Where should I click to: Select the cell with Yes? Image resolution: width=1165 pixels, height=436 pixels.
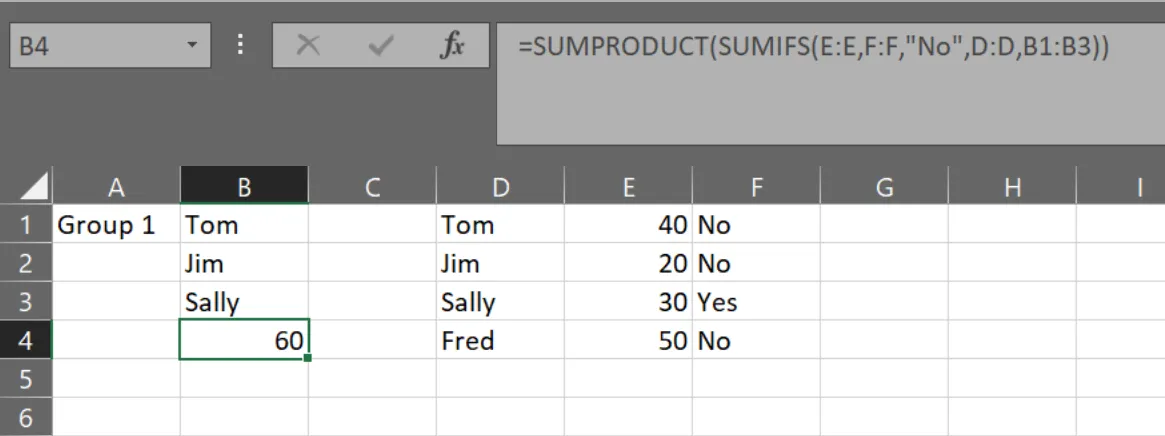click(756, 302)
